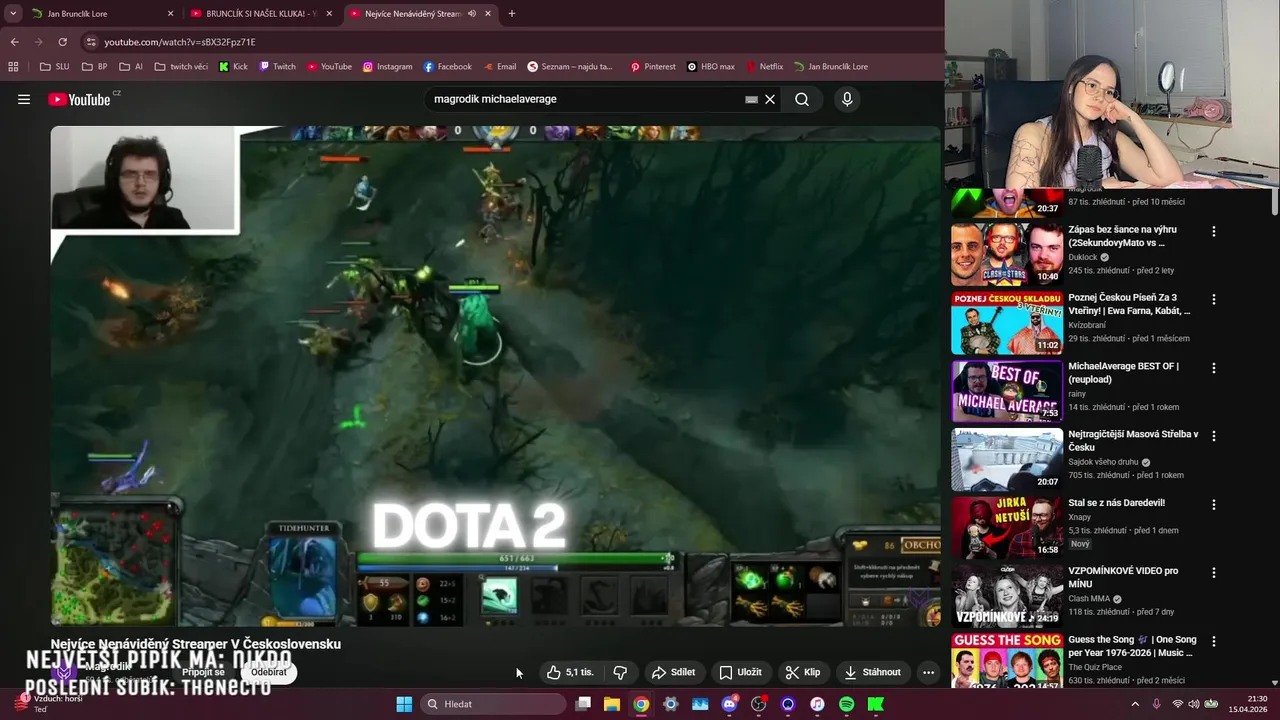
Task: View site information icon in the address bar
Action: click(91, 42)
